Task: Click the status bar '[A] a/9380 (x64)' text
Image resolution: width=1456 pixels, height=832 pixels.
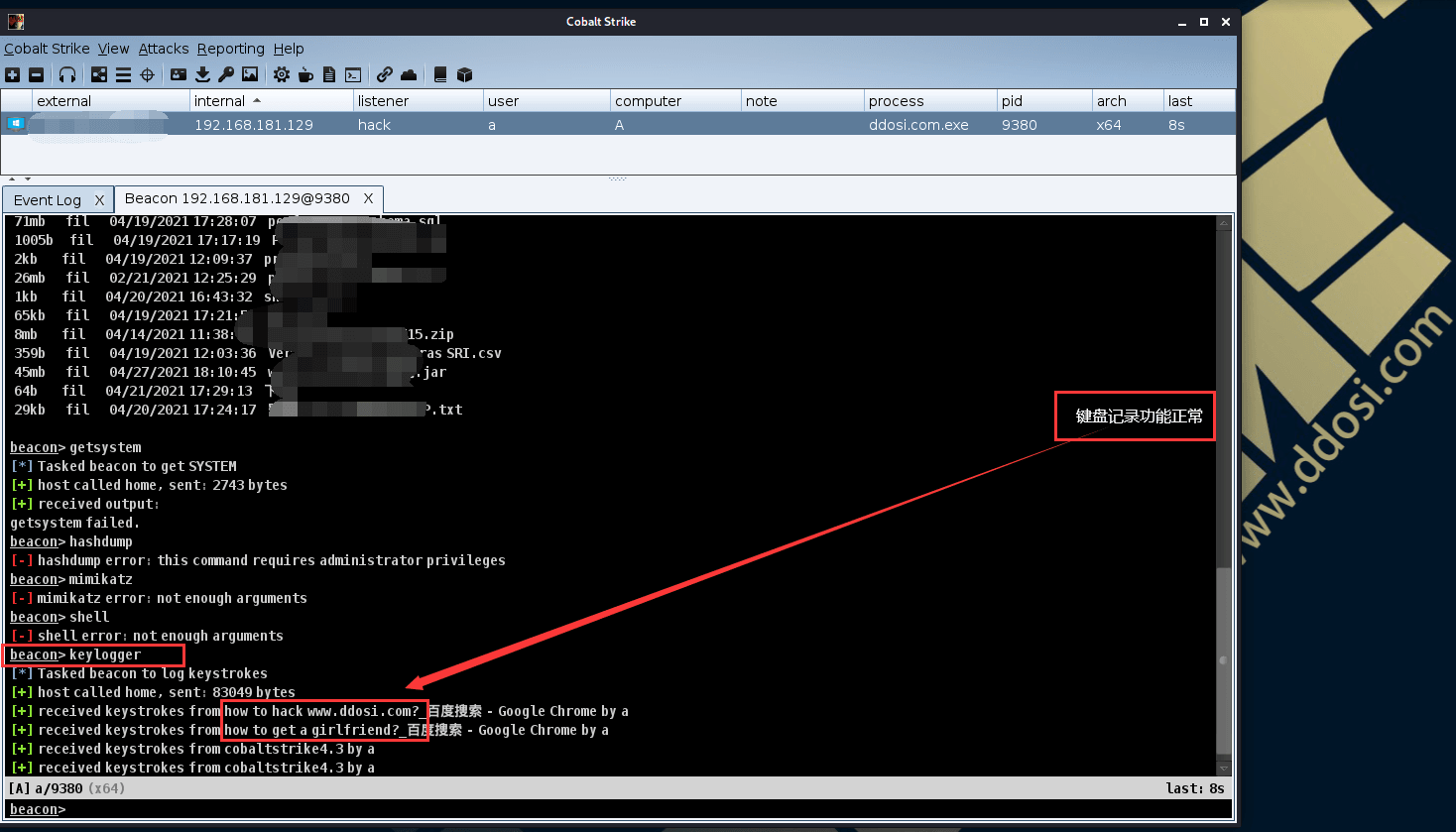Action: (x=66, y=788)
